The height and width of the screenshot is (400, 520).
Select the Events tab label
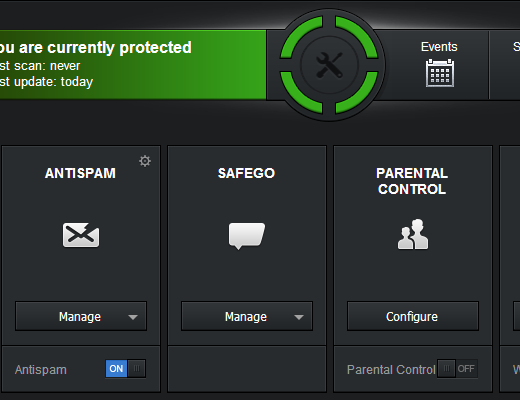coord(439,47)
